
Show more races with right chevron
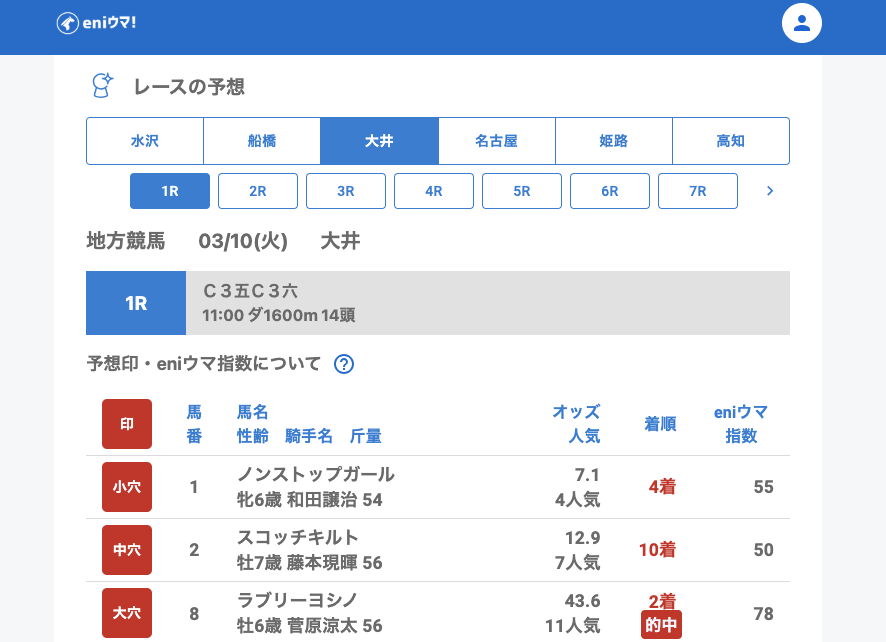click(x=769, y=191)
